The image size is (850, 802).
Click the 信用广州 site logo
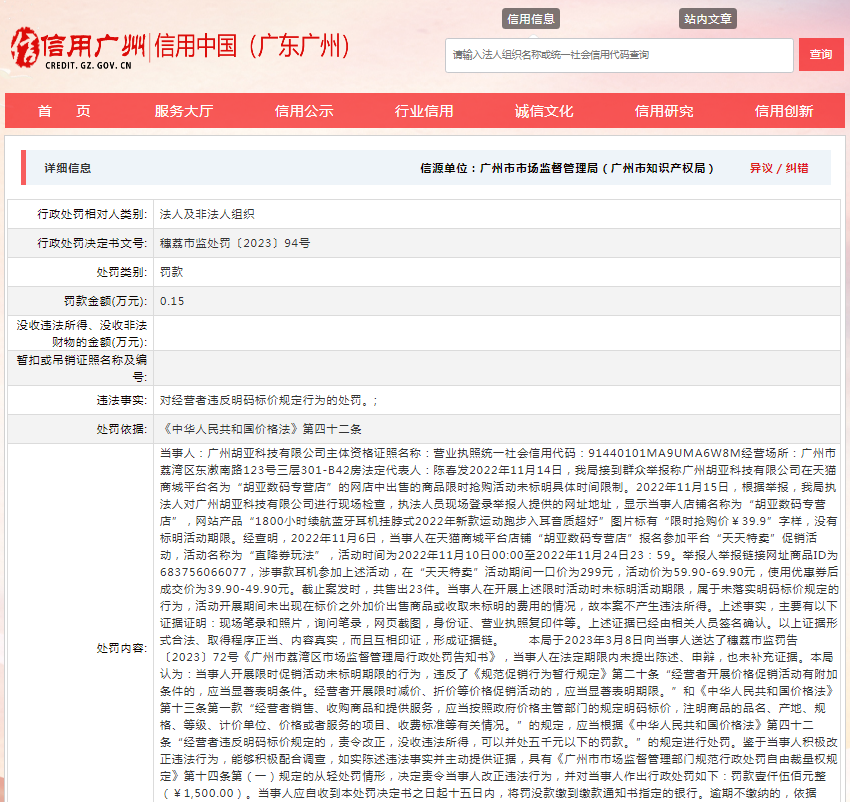78,48
